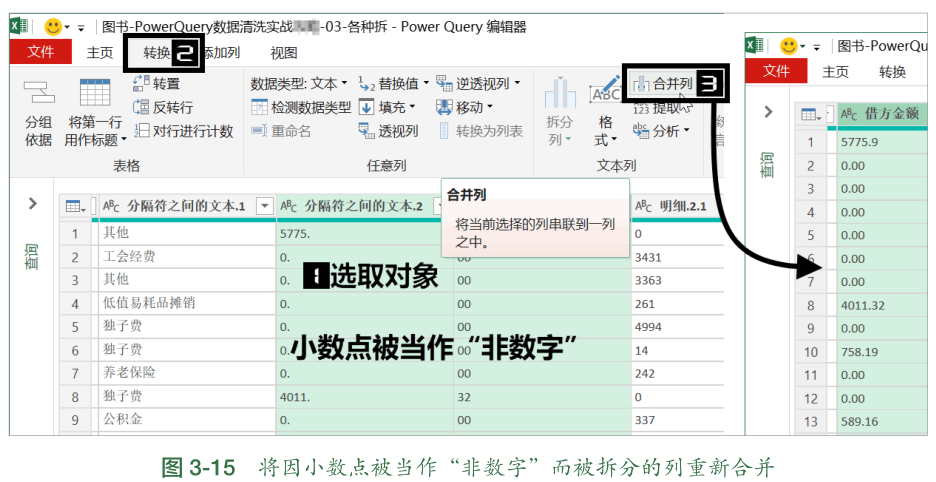This screenshot has width=936, height=482.
Task: Click the Excel icon in main title bar
Action: tap(20, 27)
